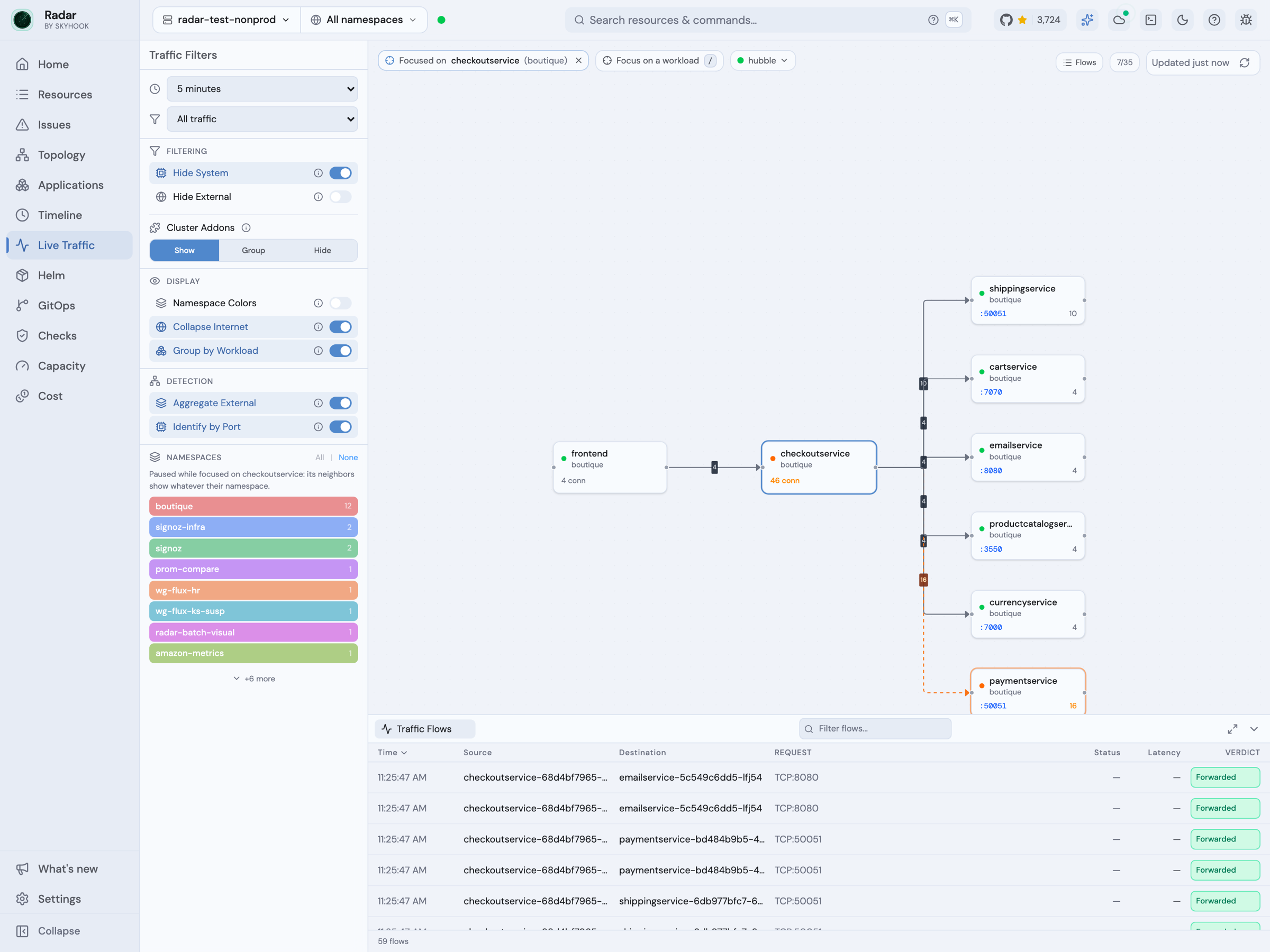
Task: Click the Filter flows input field
Action: pyautogui.click(x=875, y=729)
